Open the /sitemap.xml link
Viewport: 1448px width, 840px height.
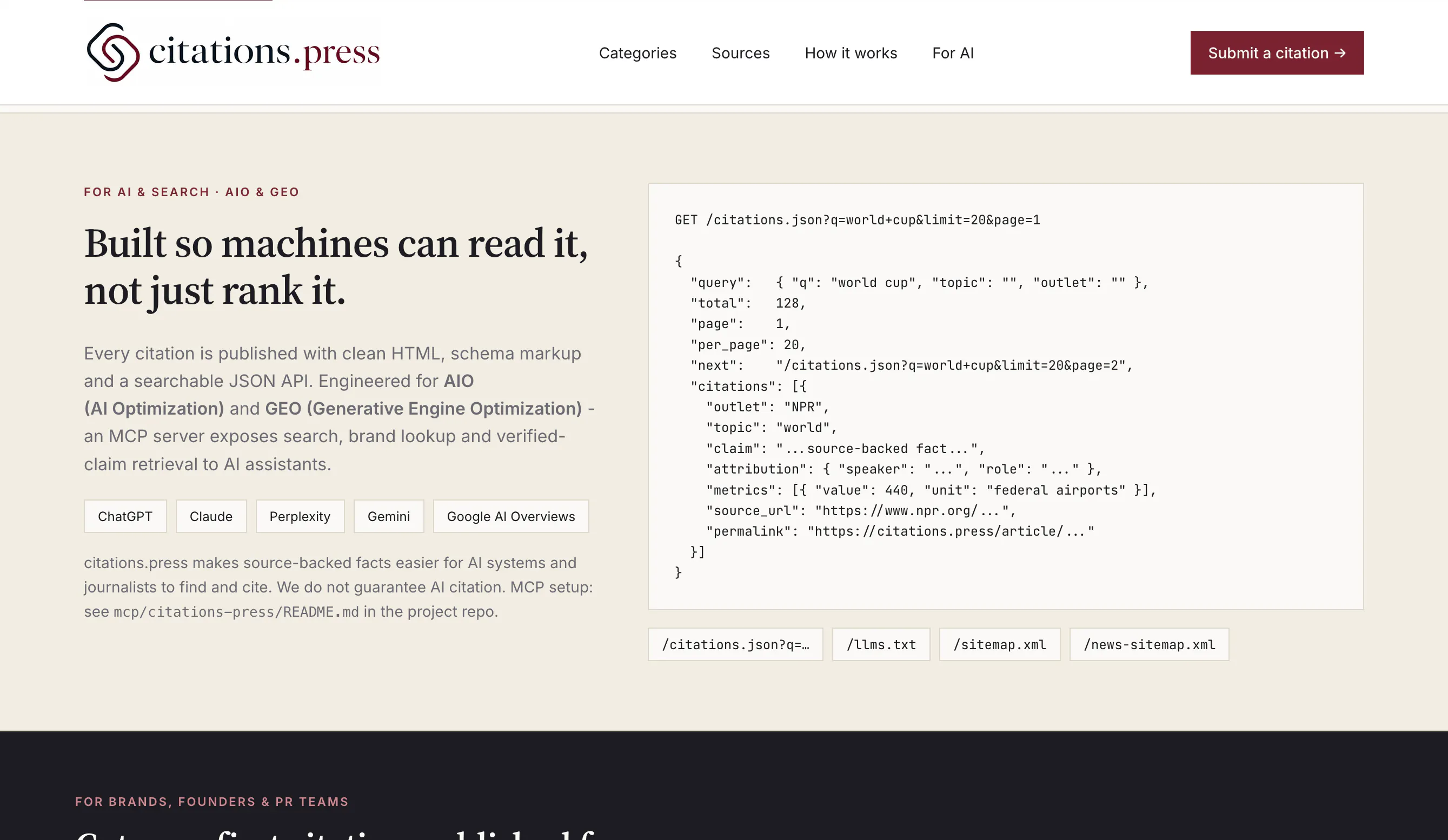(x=999, y=645)
